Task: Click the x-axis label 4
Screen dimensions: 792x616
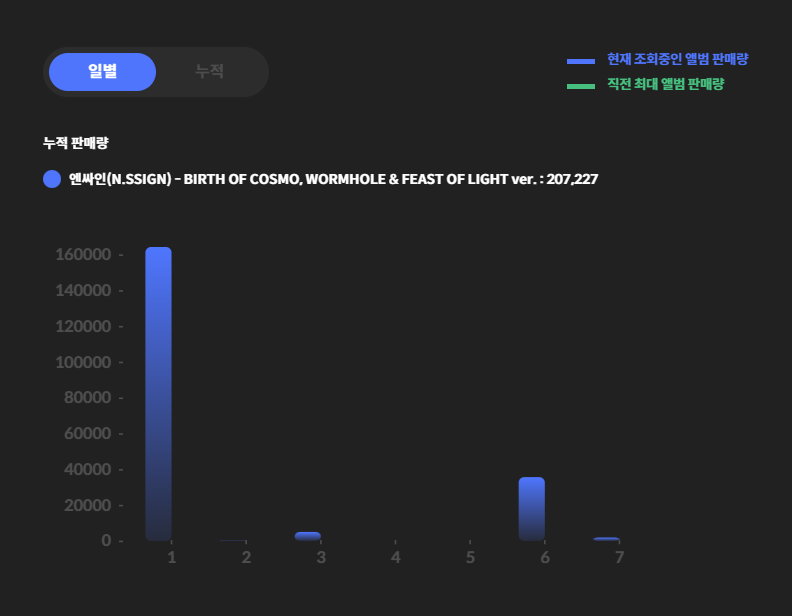Action: click(395, 557)
